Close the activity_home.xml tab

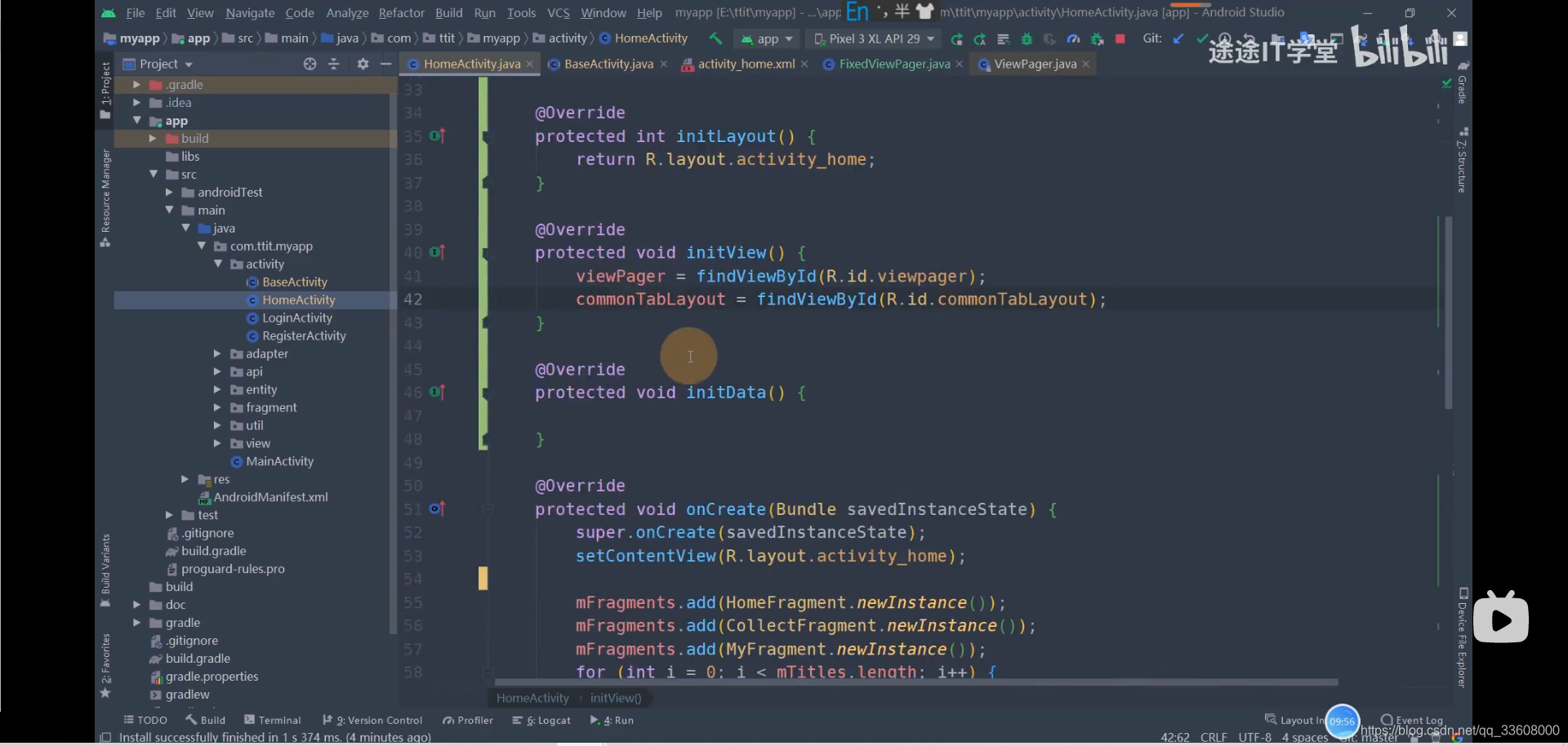point(804,64)
